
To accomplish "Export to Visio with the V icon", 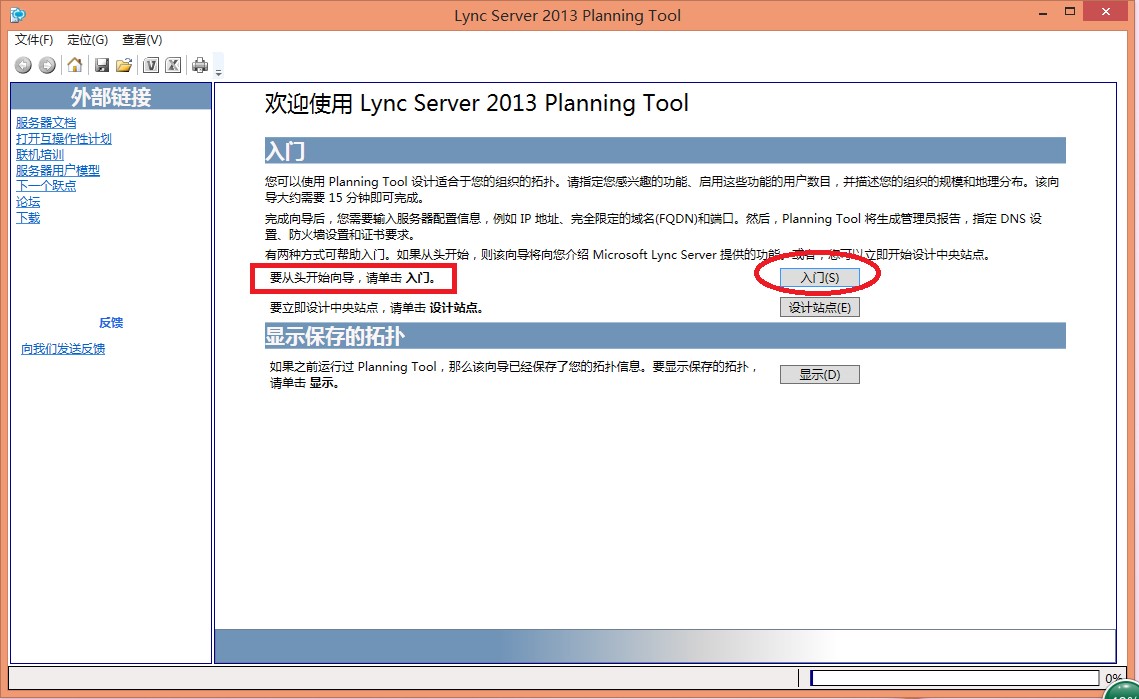I will coord(150,65).
